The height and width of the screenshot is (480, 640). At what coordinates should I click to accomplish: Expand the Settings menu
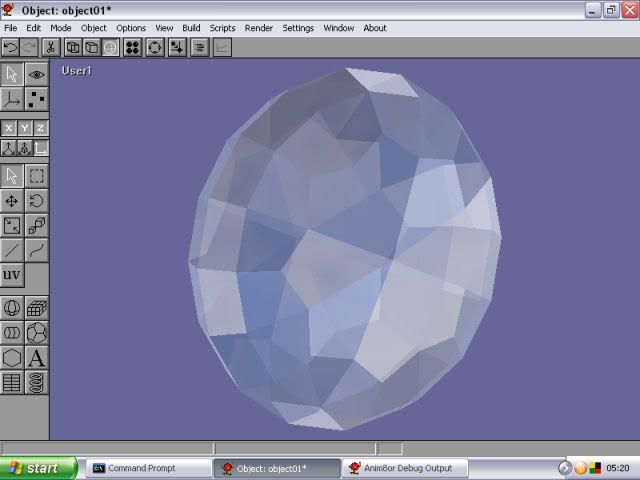[x=298, y=28]
